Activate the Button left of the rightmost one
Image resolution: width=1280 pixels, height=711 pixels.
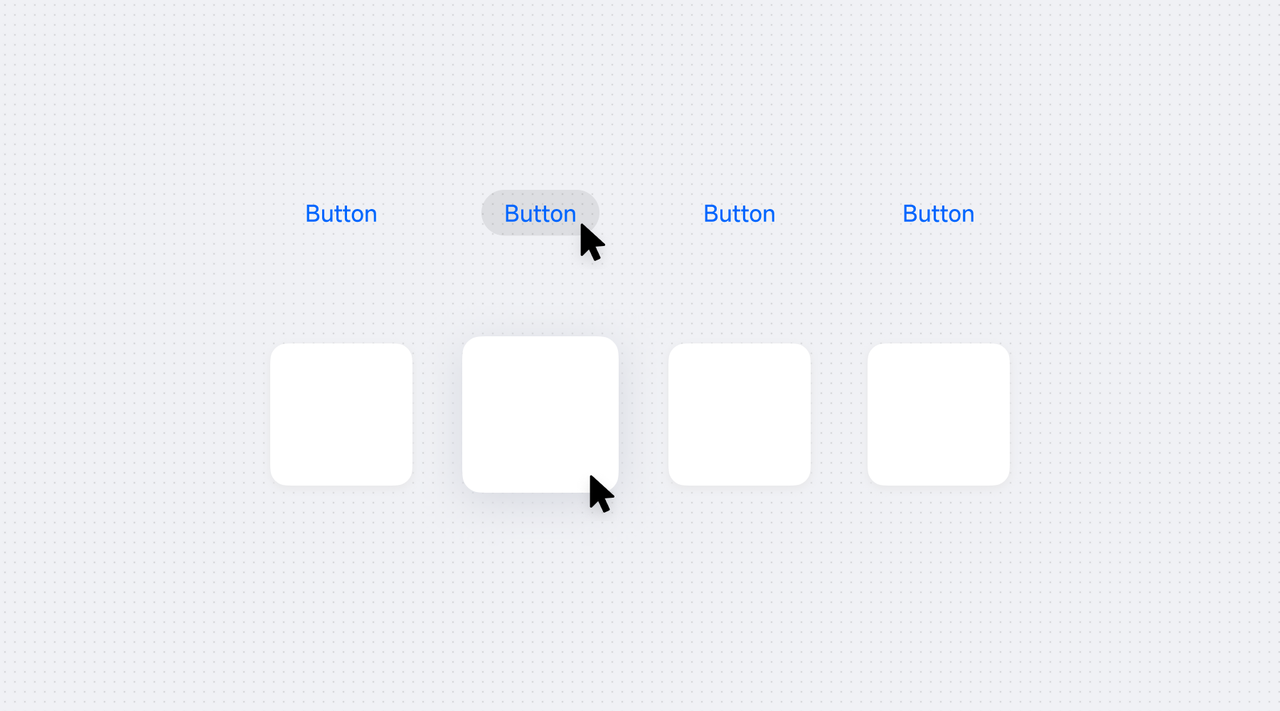click(x=739, y=214)
